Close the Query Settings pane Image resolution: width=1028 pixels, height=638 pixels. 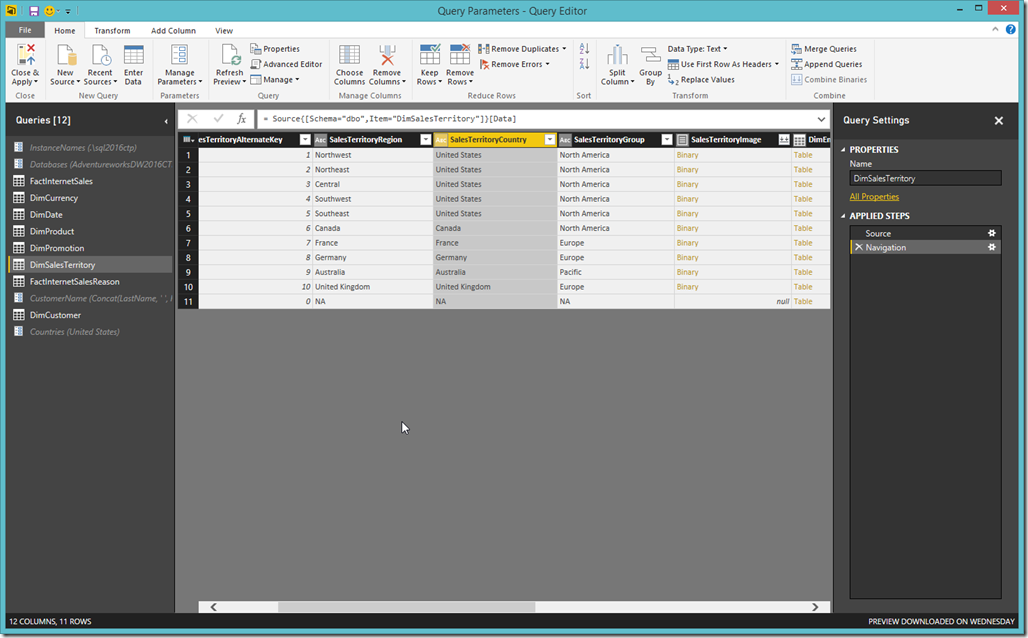pos(998,121)
